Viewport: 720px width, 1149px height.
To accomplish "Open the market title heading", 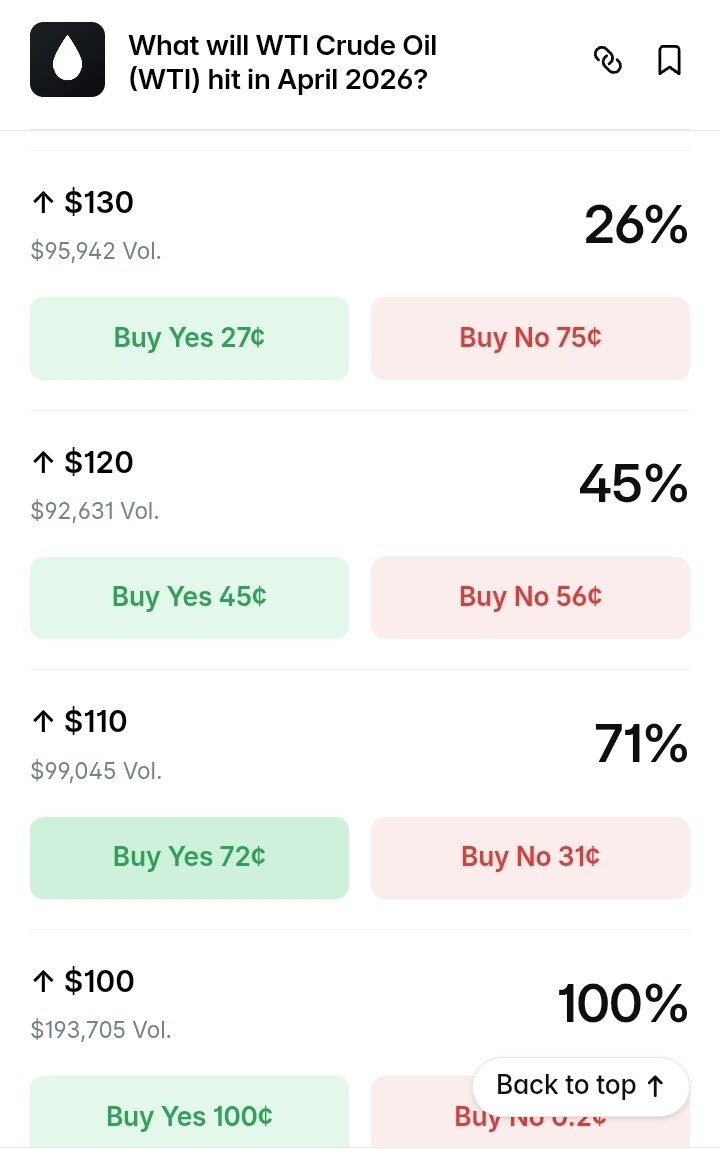I will (283, 61).
